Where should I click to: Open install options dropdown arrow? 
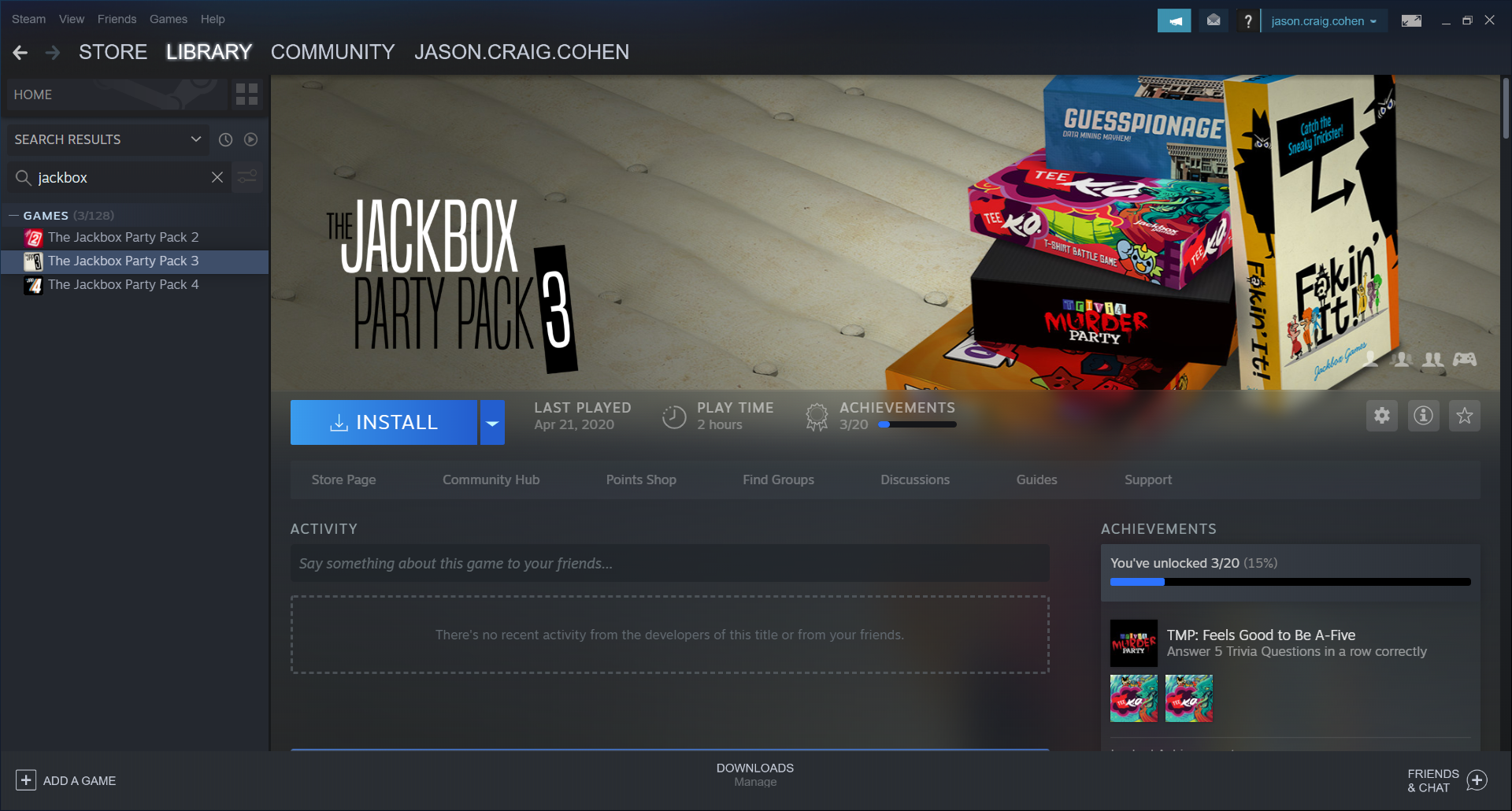coord(492,423)
